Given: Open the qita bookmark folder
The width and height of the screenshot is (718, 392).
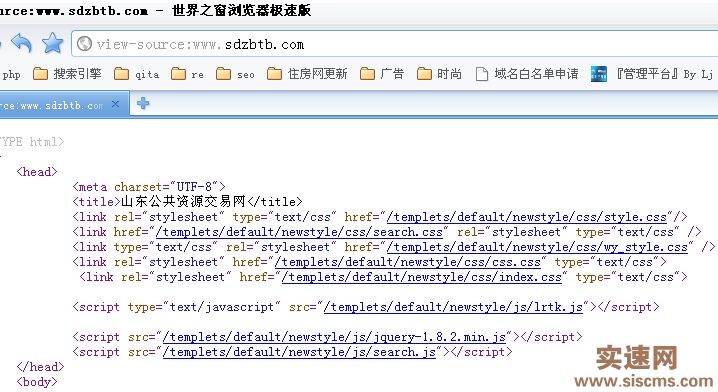Looking at the screenshot, I should (136, 74).
